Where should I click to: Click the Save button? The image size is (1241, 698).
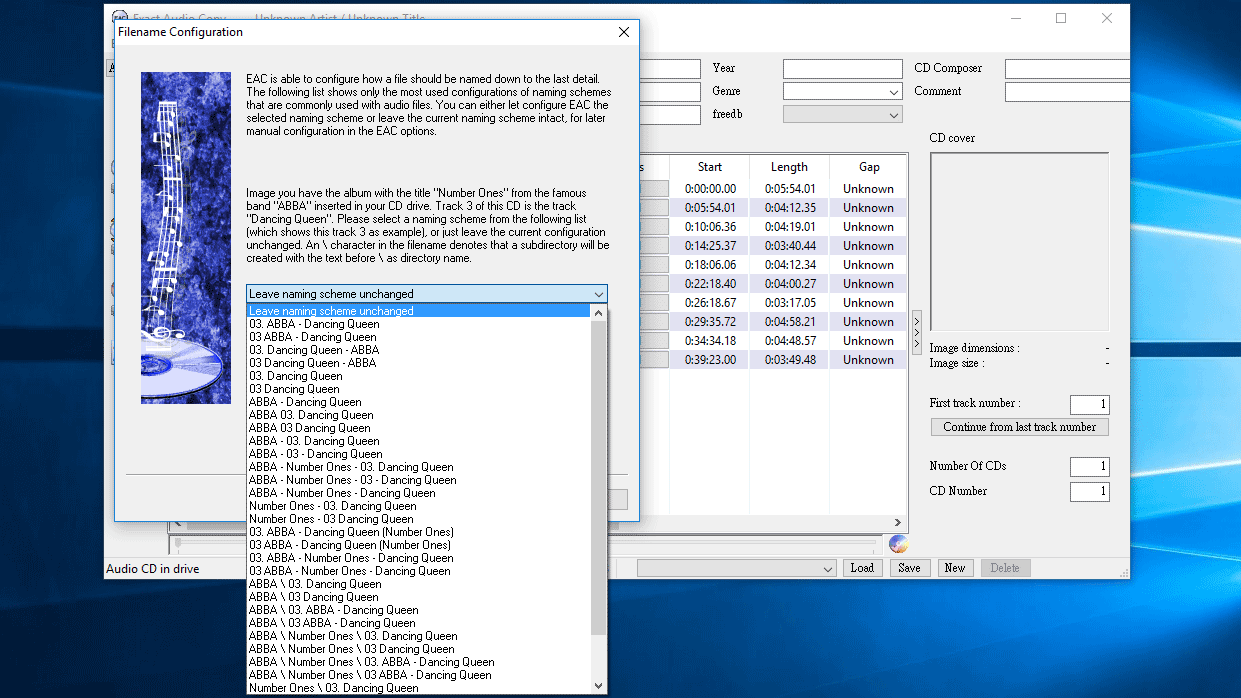909,568
